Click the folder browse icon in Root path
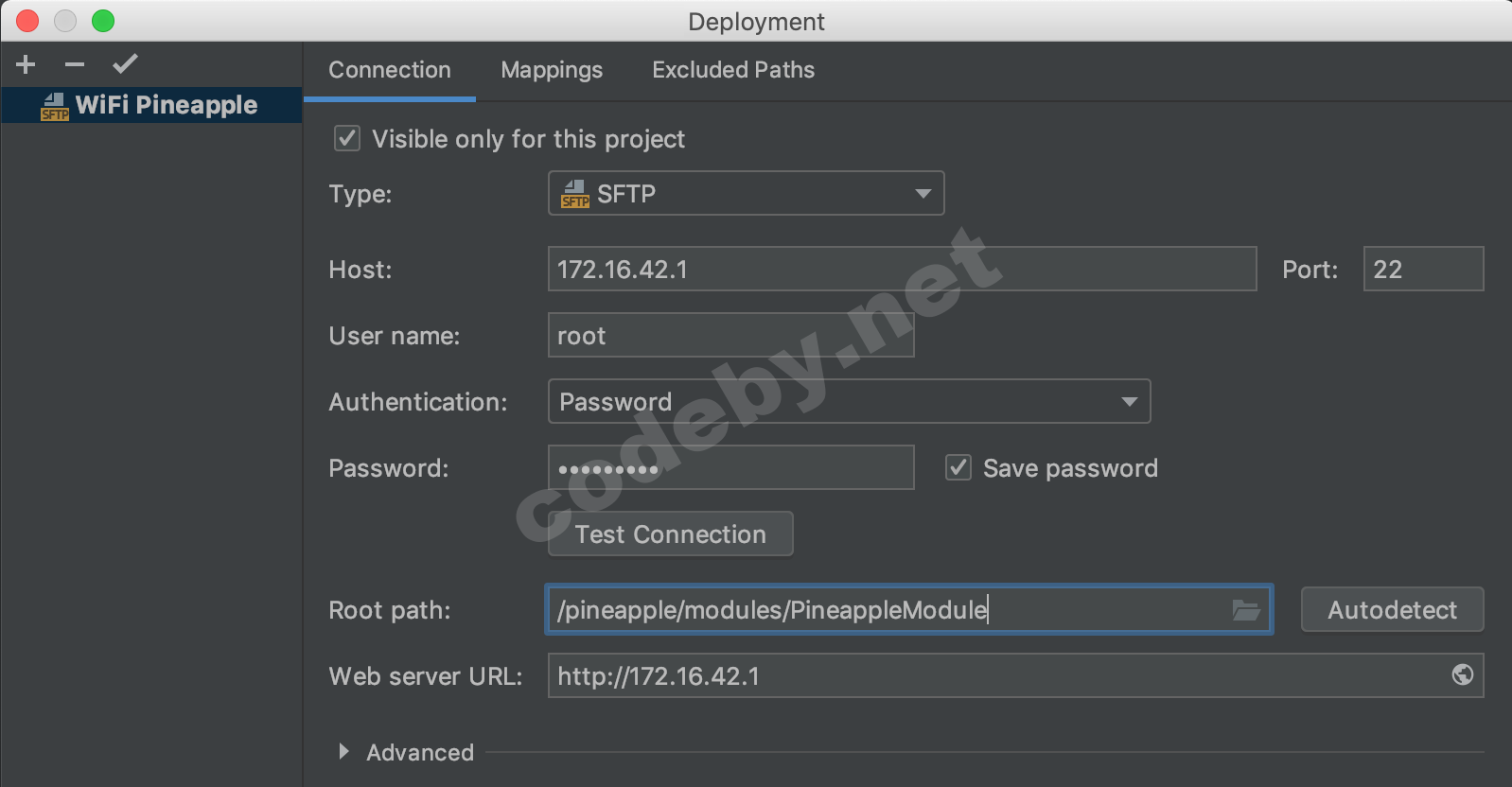1512x787 pixels. [1246, 610]
